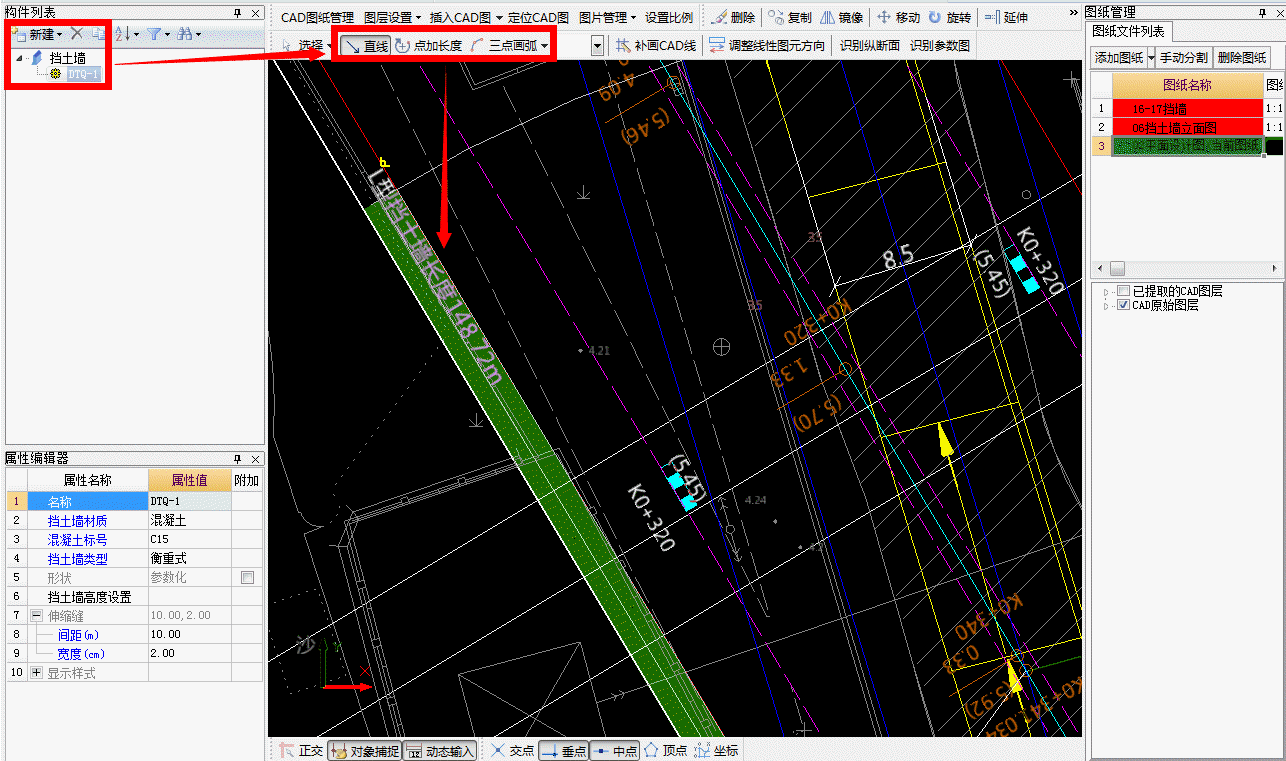Toggle 顶点 vertex snap
Viewport: 1286px width, 761px height.
[x=665, y=750]
